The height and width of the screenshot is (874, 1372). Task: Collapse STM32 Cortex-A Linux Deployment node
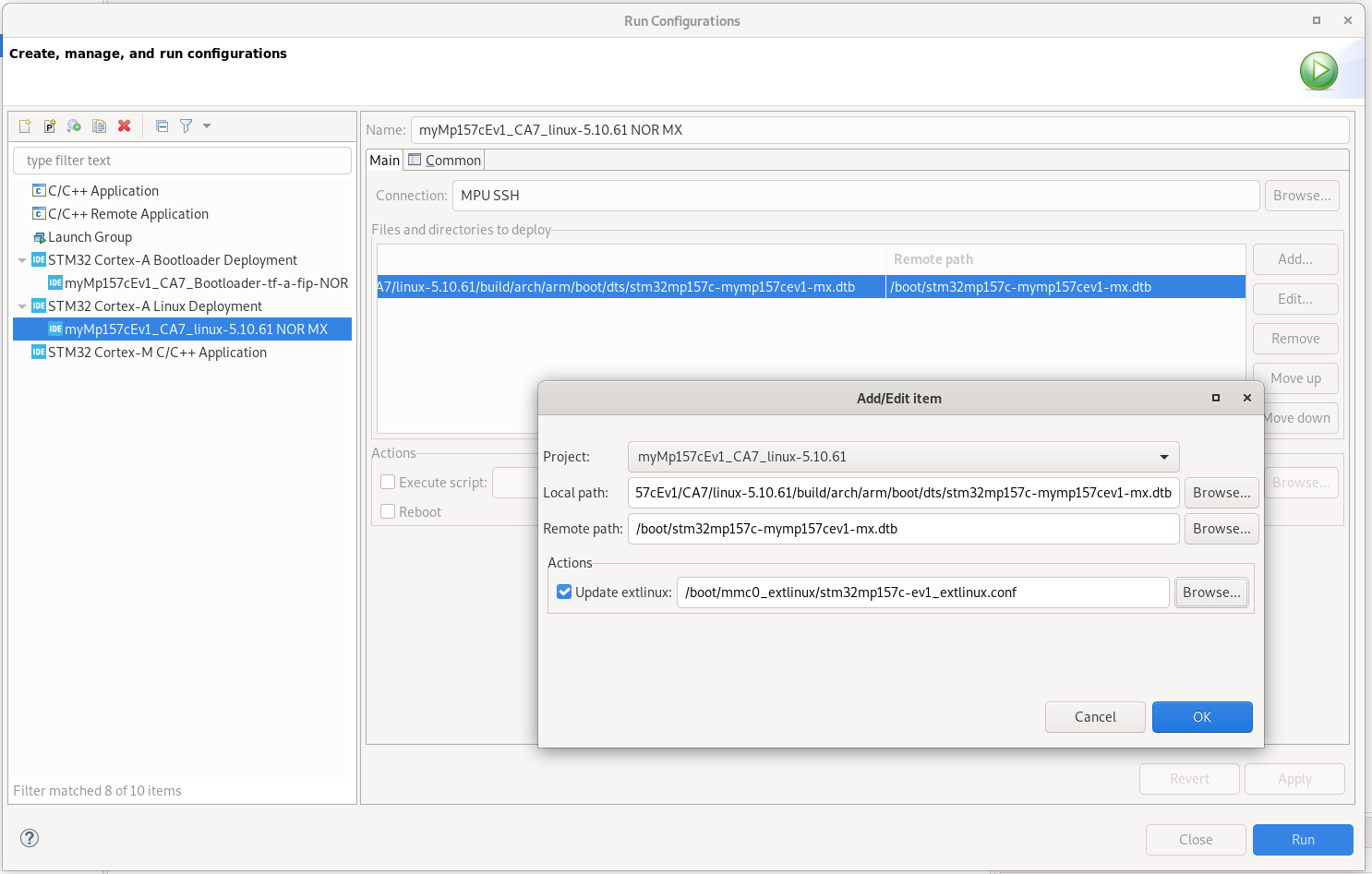pyautogui.click(x=22, y=306)
